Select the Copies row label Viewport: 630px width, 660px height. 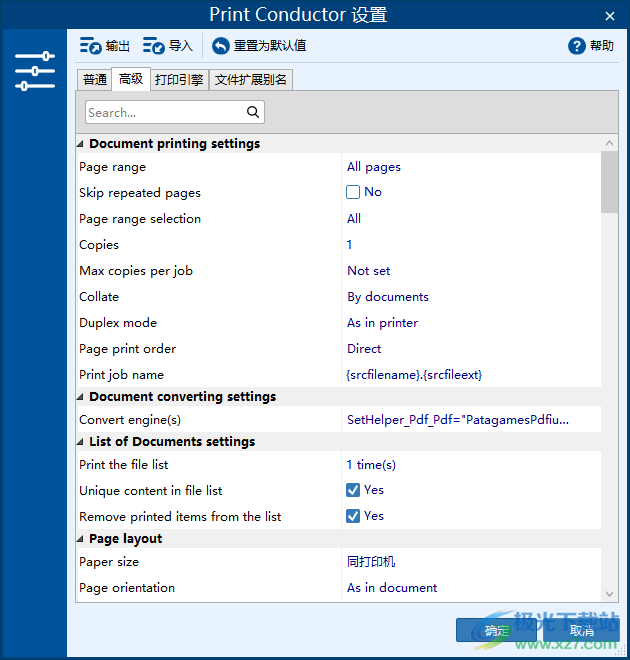point(99,245)
